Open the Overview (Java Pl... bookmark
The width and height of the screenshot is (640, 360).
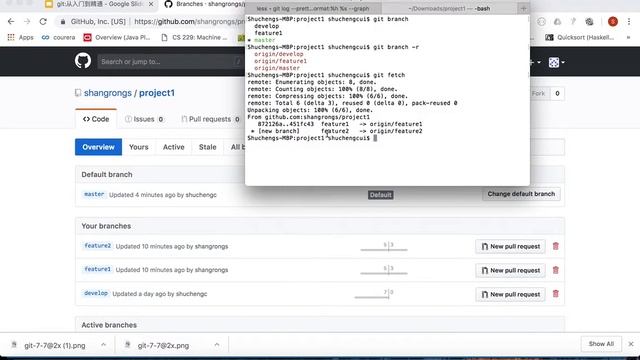(117, 38)
